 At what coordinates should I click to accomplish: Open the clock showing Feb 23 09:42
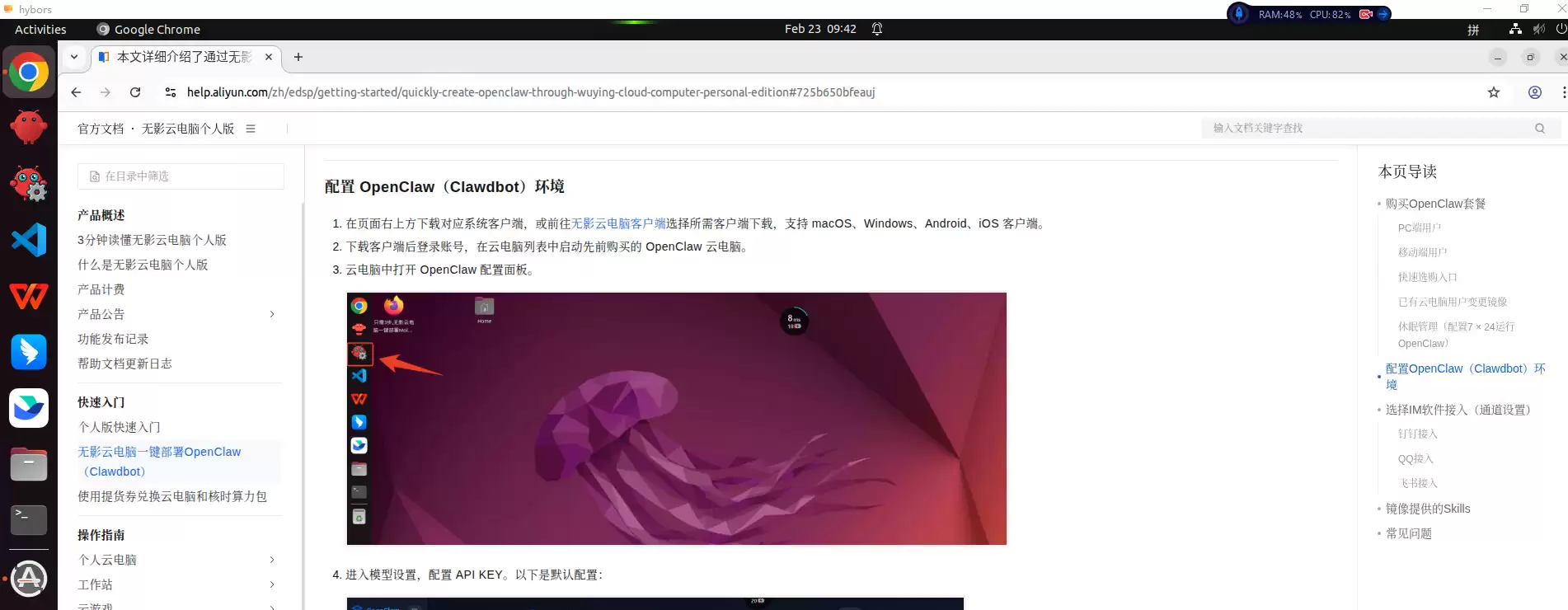(820, 29)
